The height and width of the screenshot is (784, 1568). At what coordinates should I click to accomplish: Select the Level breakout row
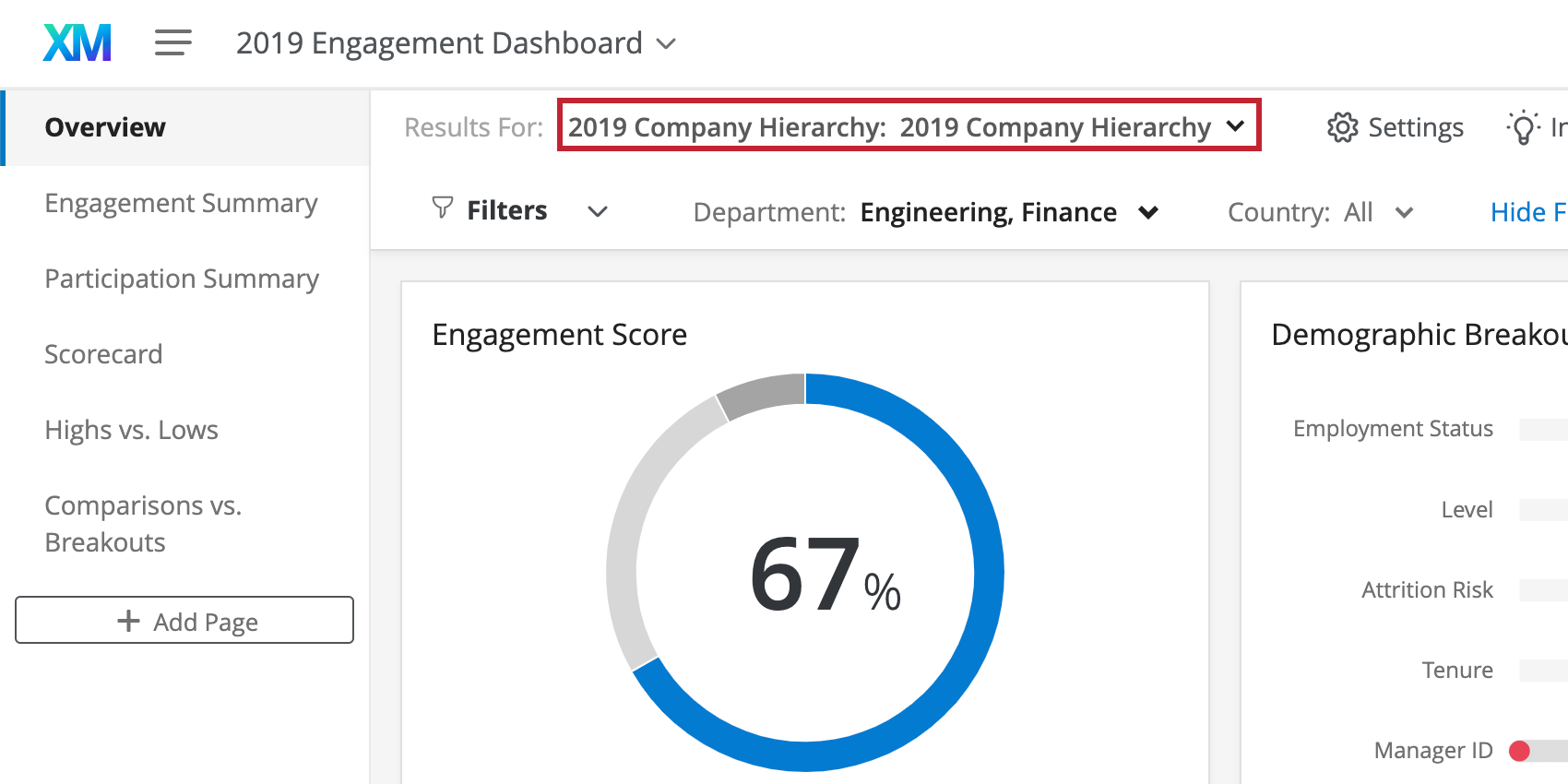(x=1503, y=509)
